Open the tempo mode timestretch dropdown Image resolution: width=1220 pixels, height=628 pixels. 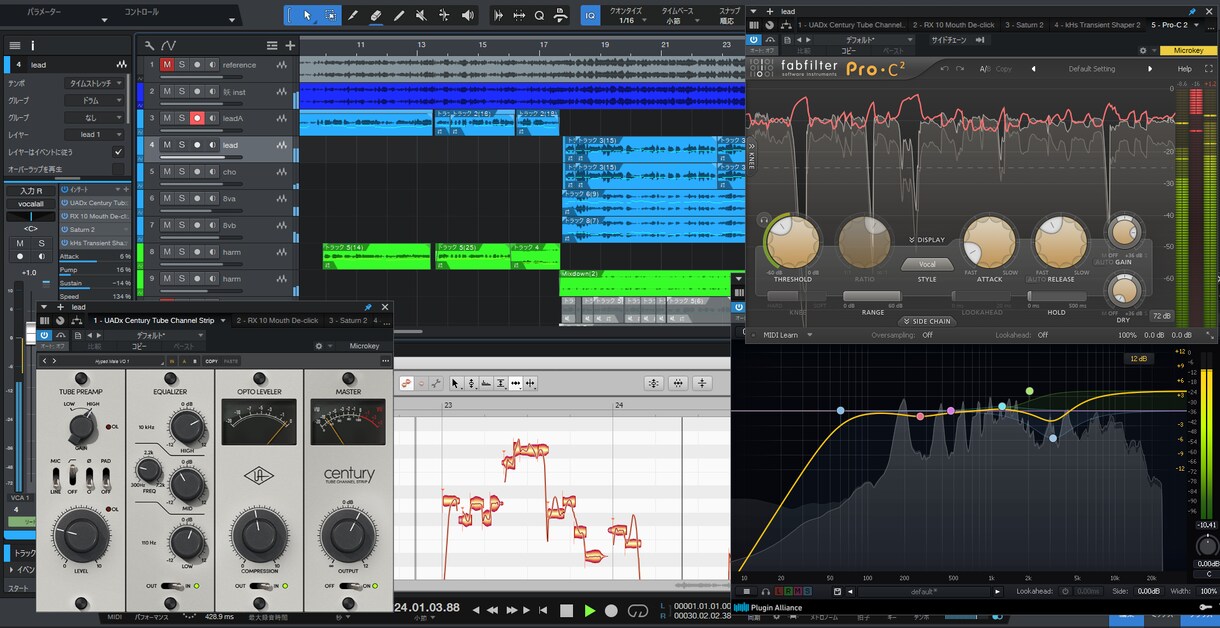[96, 84]
